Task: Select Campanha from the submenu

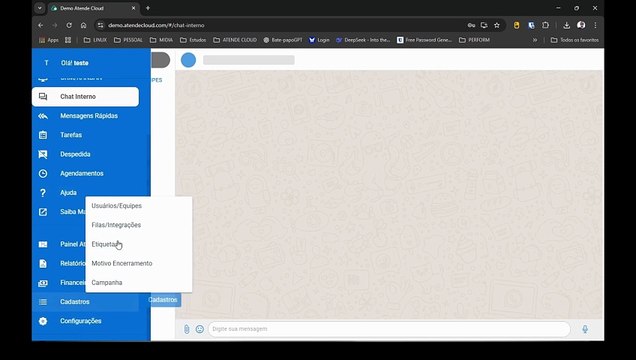Action: [139, 283]
